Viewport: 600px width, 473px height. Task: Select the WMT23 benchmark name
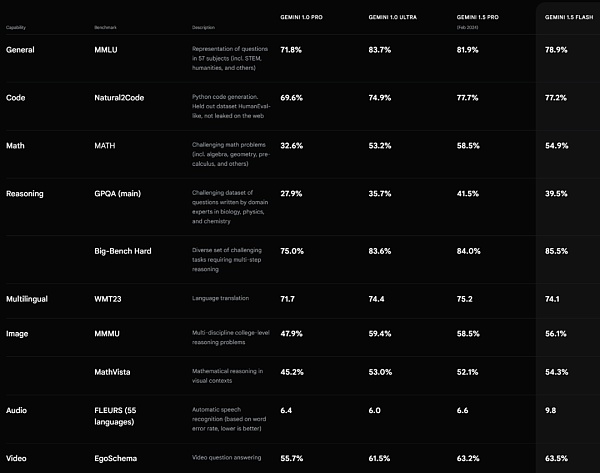(109, 298)
